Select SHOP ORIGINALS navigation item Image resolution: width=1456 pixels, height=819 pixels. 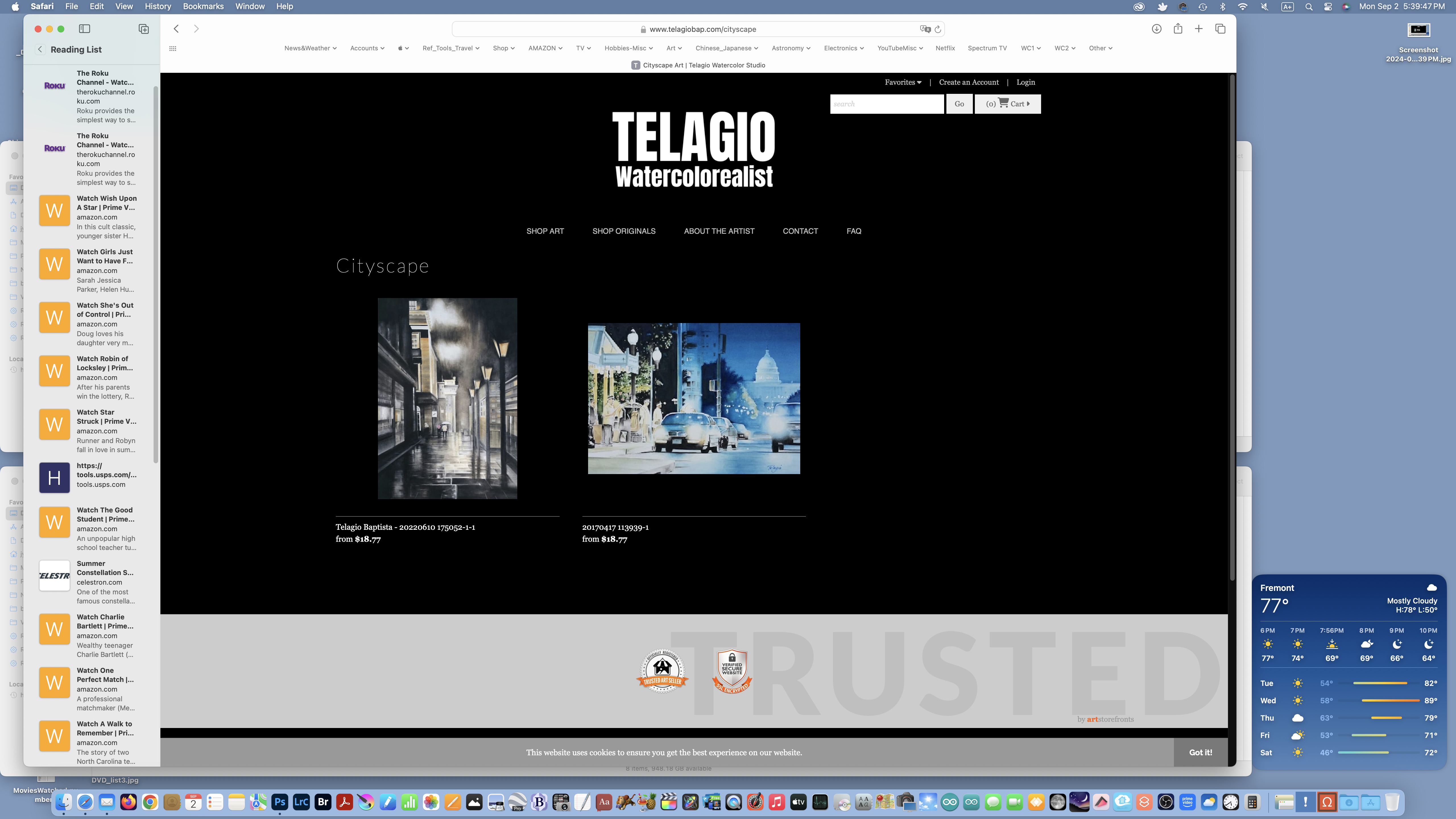pyautogui.click(x=623, y=231)
